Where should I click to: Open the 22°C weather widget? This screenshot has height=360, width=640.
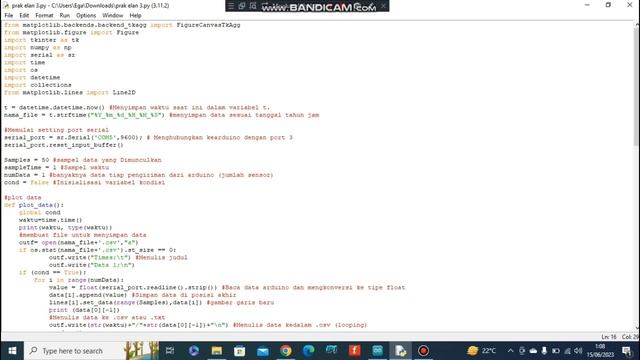pos(482,351)
